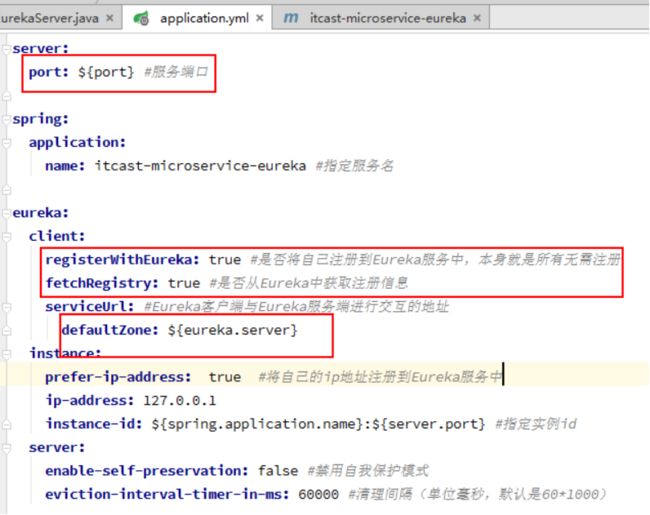Click the Maven m icon on itcast-microservice-eureka tab

(x=291, y=18)
